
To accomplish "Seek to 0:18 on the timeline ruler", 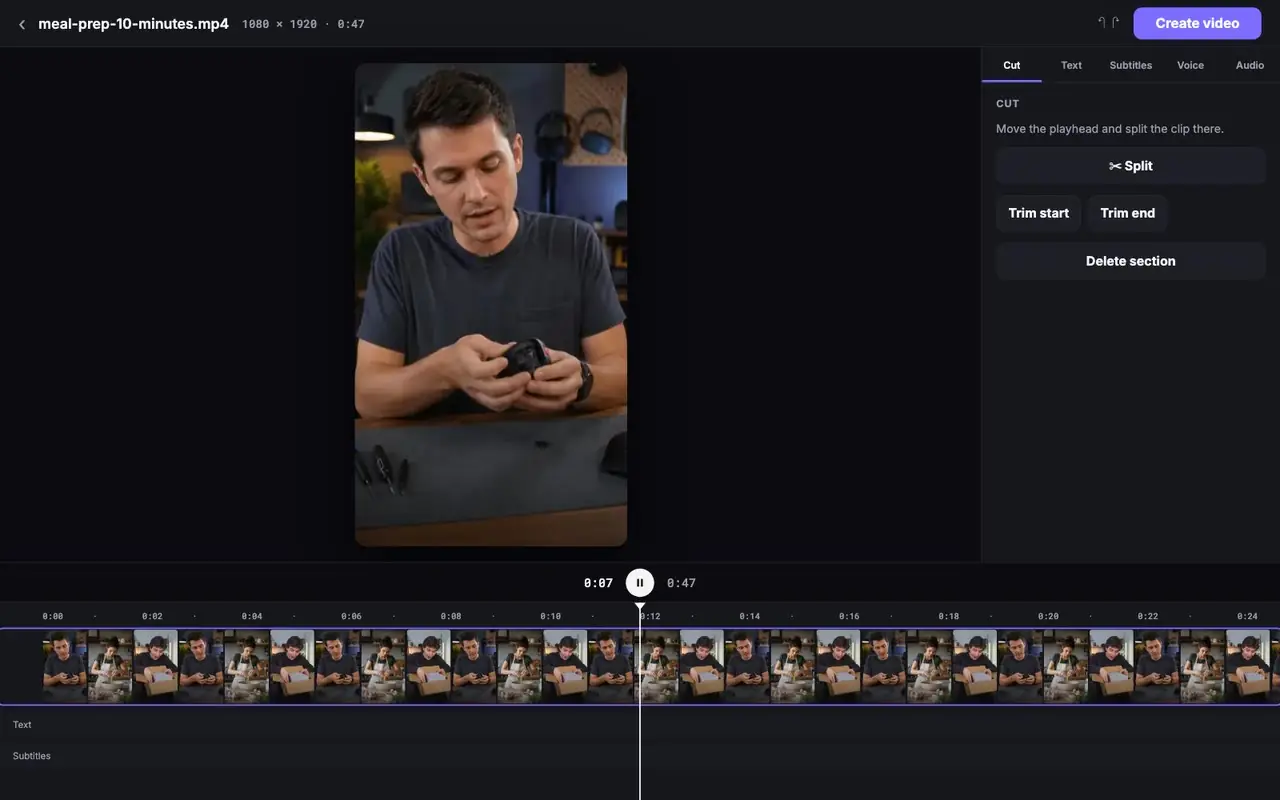I will (949, 616).
